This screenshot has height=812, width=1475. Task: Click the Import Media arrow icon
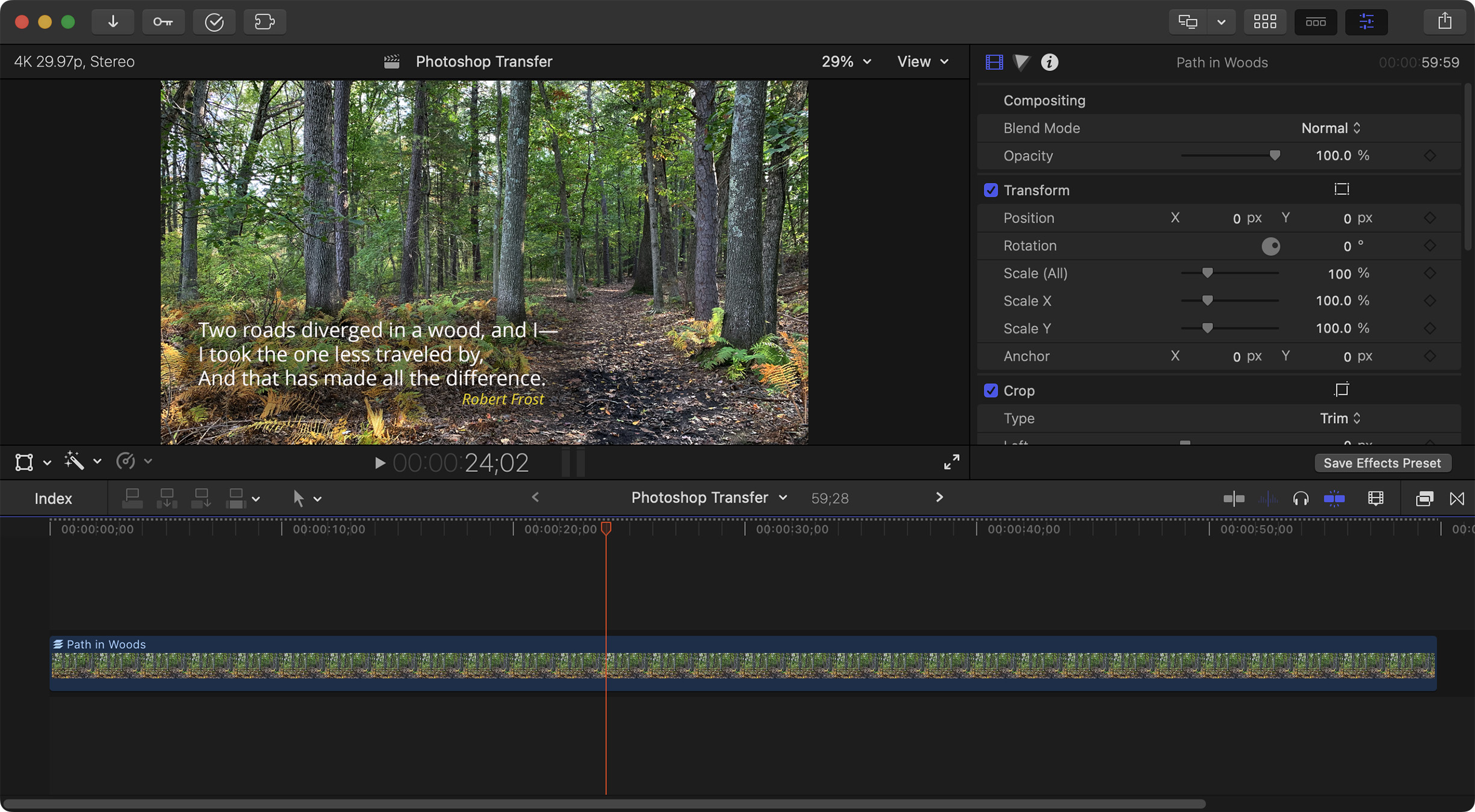coord(113,22)
